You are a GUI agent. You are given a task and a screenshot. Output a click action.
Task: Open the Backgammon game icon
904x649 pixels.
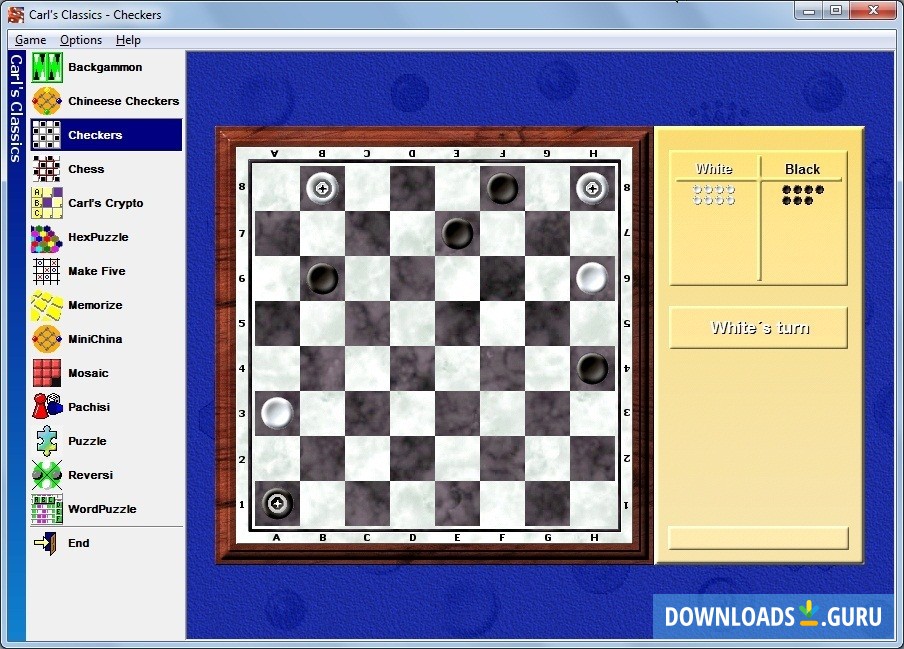(x=47, y=67)
